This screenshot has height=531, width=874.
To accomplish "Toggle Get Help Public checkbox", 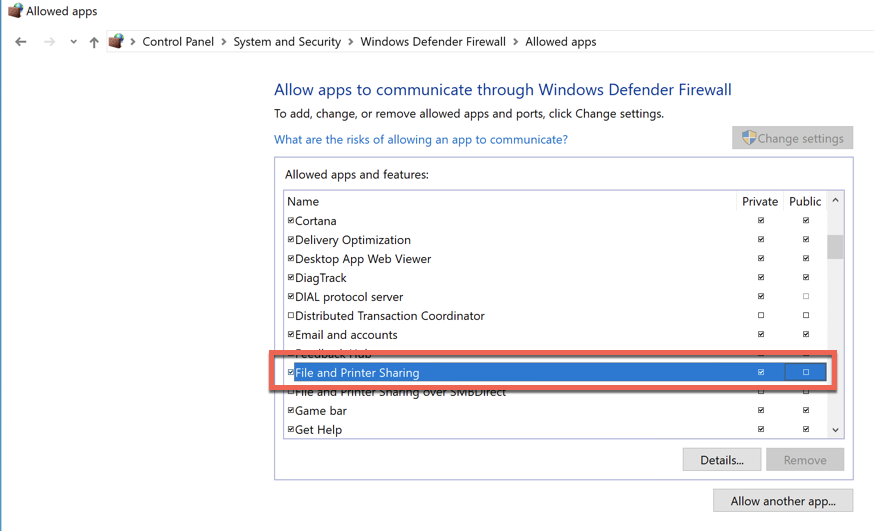I will coord(806,429).
